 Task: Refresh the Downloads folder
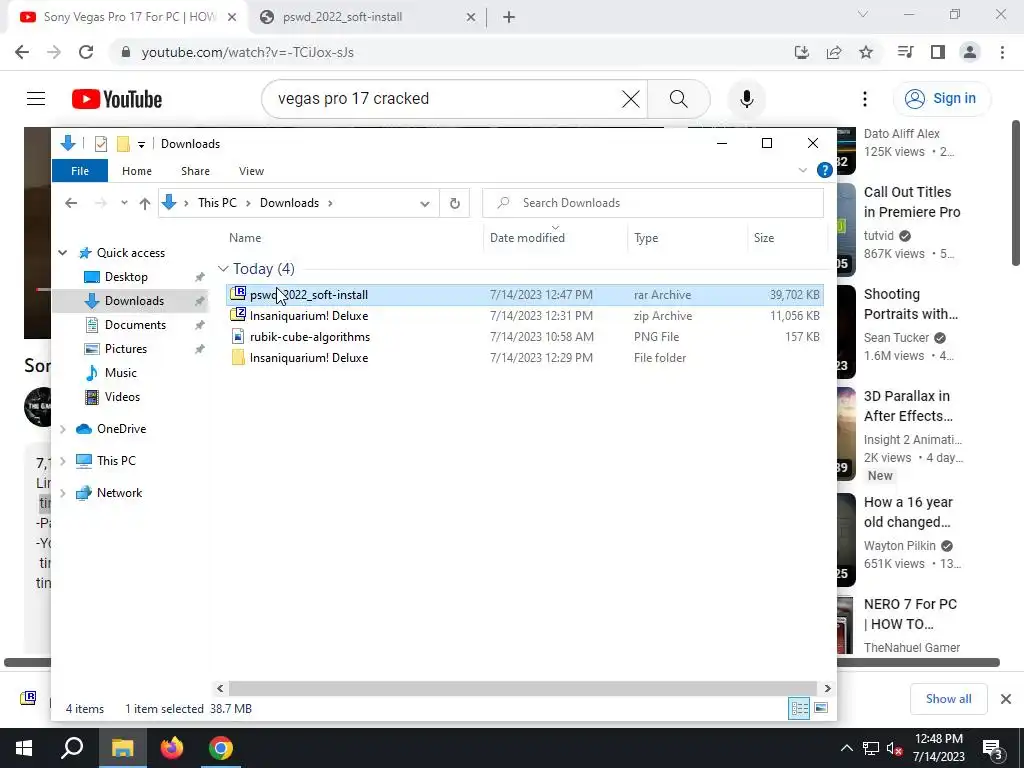[x=455, y=203]
